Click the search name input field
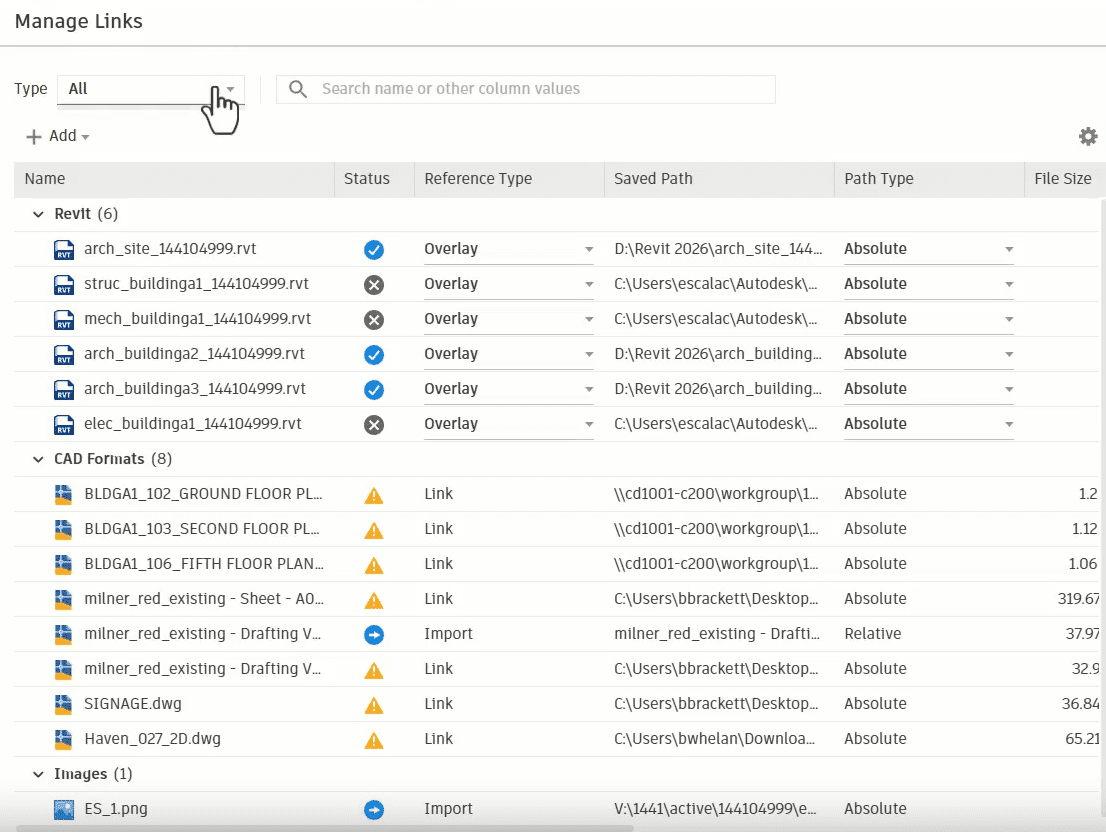1106x832 pixels. click(540, 89)
